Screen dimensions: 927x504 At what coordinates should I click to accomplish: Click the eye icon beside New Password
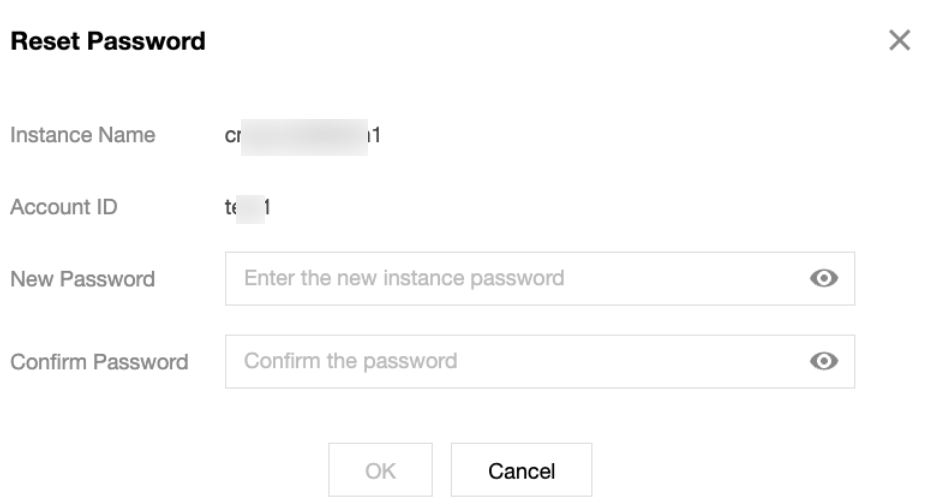click(x=823, y=279)
